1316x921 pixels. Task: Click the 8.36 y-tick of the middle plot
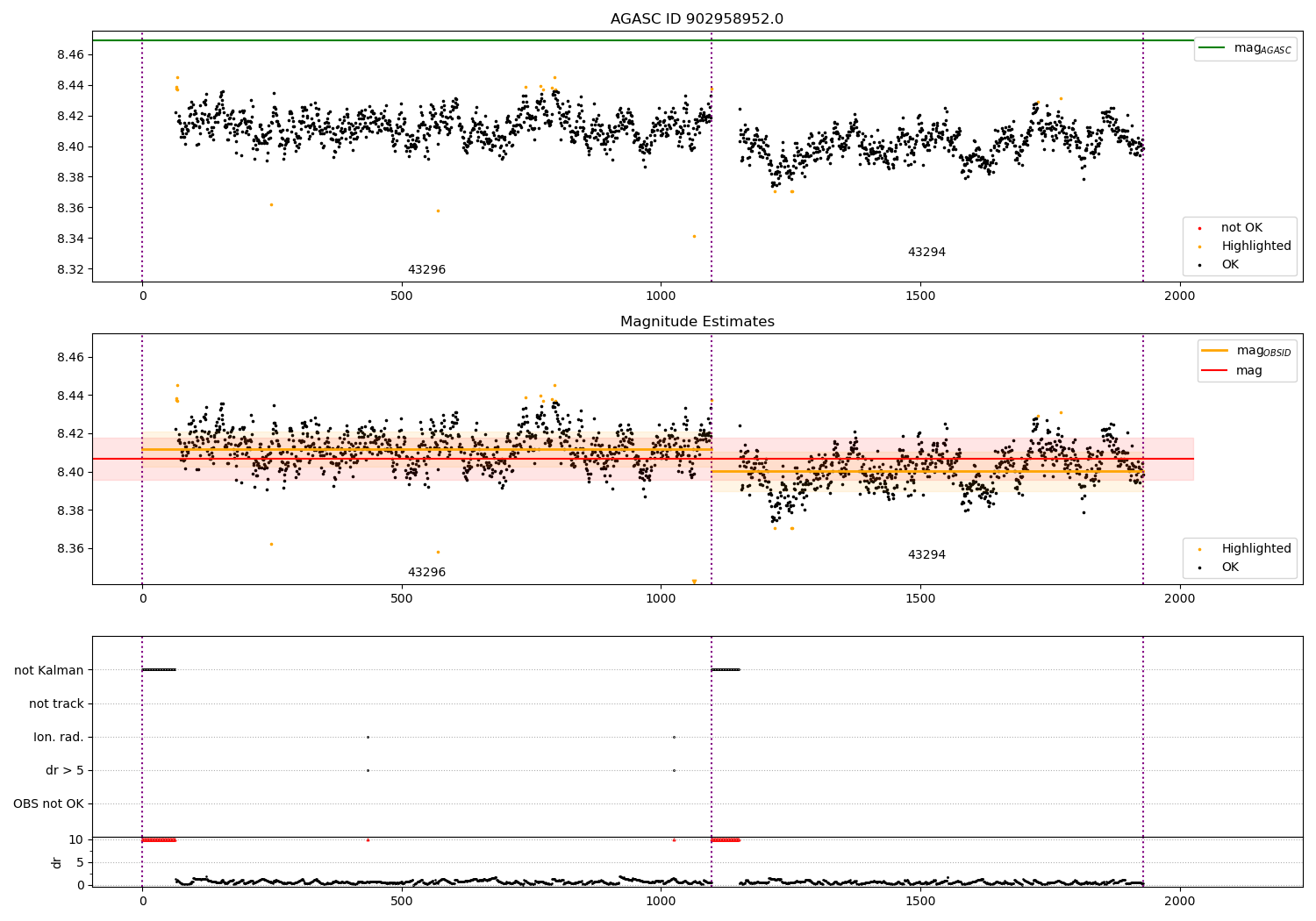(x=70, y=549)
